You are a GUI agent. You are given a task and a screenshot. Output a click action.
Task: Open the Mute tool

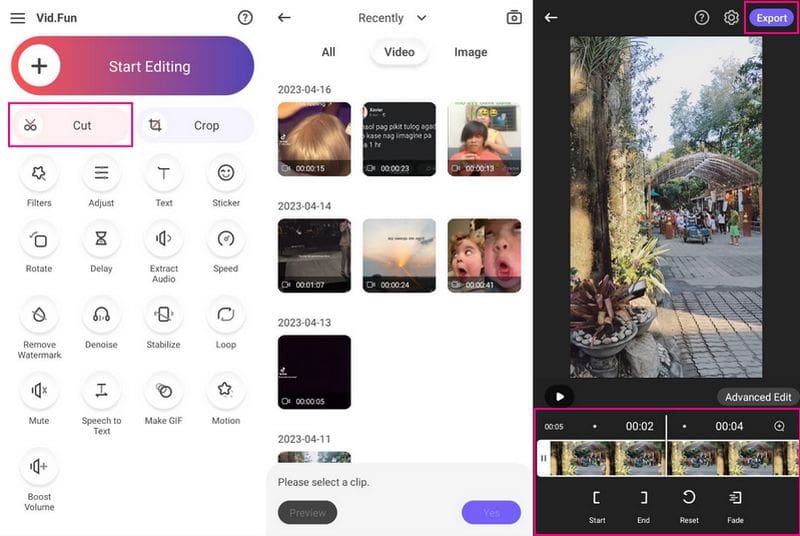(x=39, y=400)
